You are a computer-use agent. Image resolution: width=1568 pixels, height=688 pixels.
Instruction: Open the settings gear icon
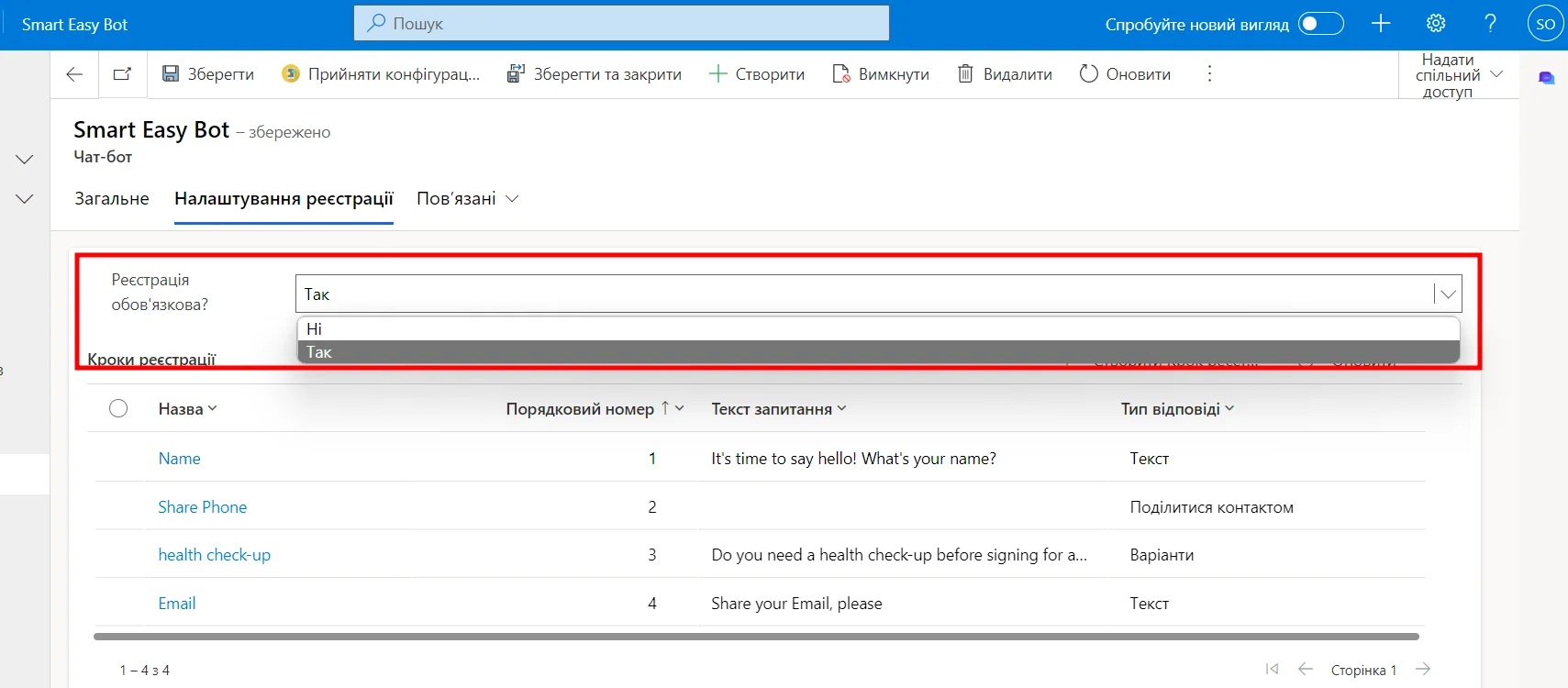coord(1436,24)
